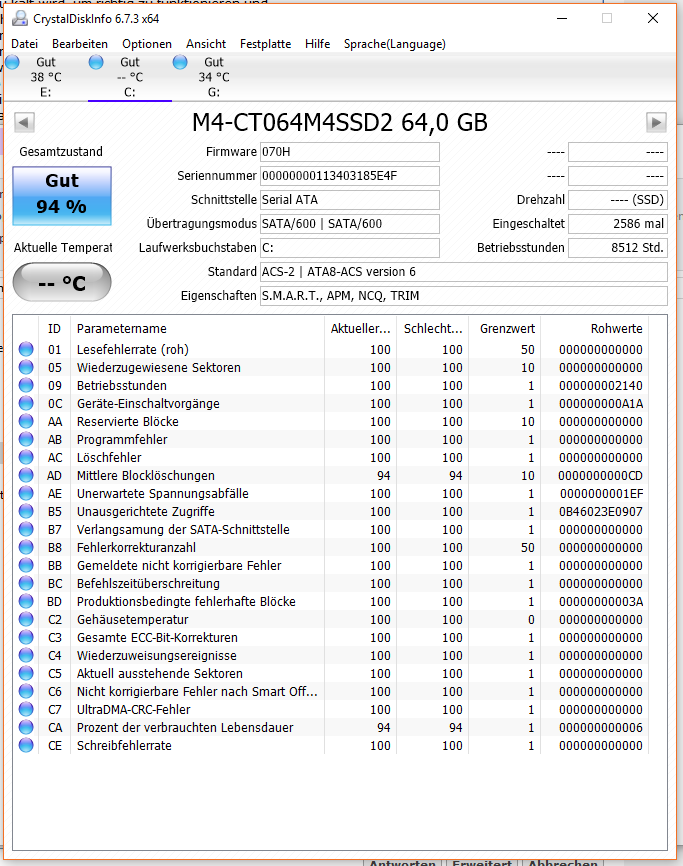Select the C: drive tab
This screenshot has width=683, height=866.
point(130,77)
